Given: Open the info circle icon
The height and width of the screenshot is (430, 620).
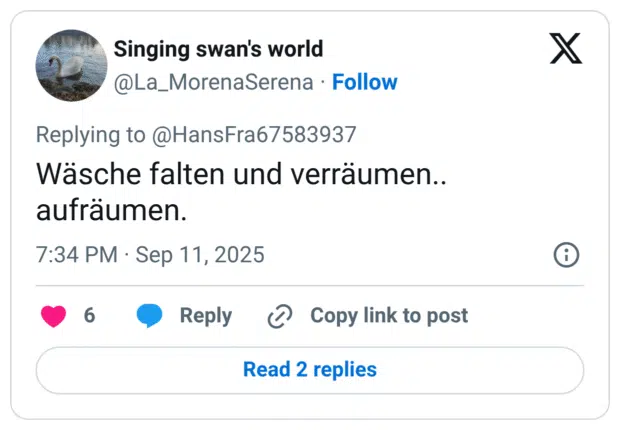Looking at the screenshot, I should tap(566, 255).
